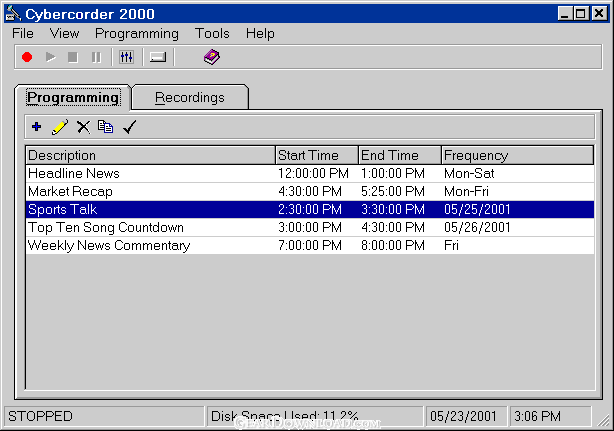Copy the selected program entry
This screenshot has width=614, height=431.
click(x=105, y=127)
